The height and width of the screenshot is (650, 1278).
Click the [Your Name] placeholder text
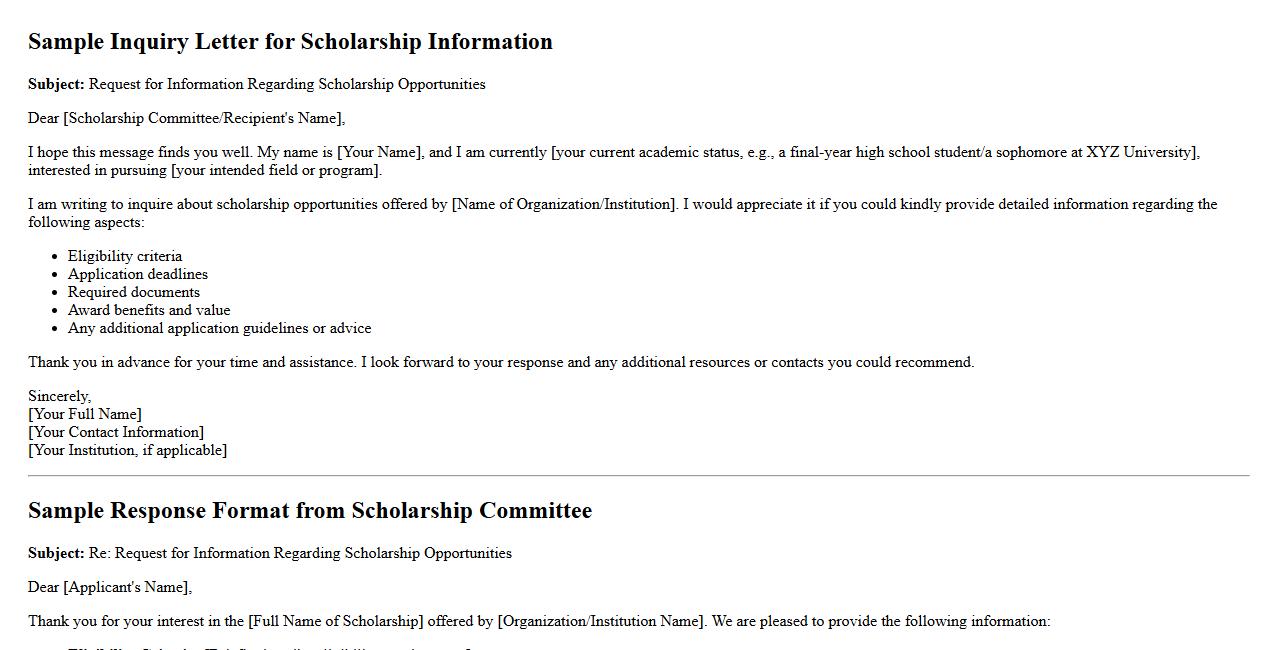coord(380,152)
